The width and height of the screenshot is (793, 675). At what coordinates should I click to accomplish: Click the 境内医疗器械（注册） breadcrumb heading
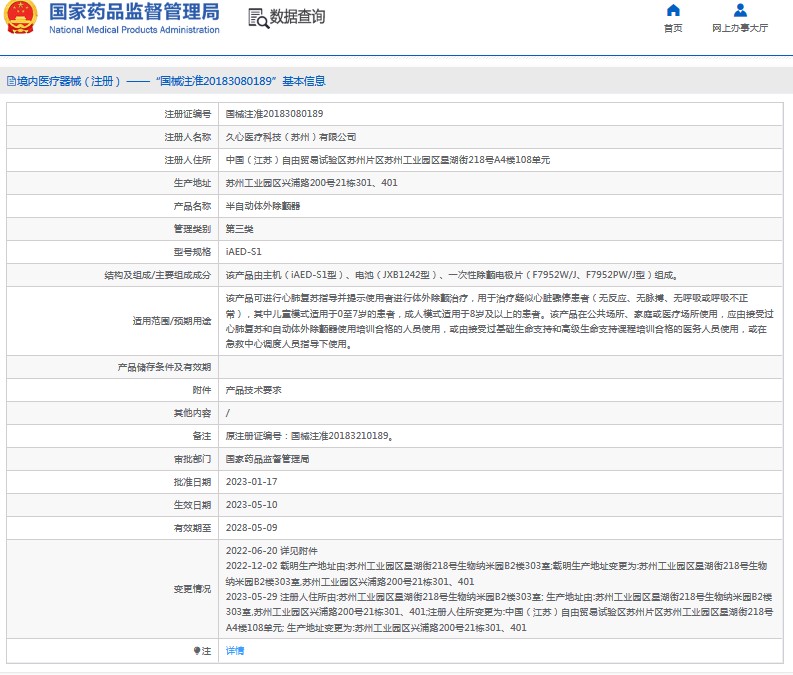[69, 81]
